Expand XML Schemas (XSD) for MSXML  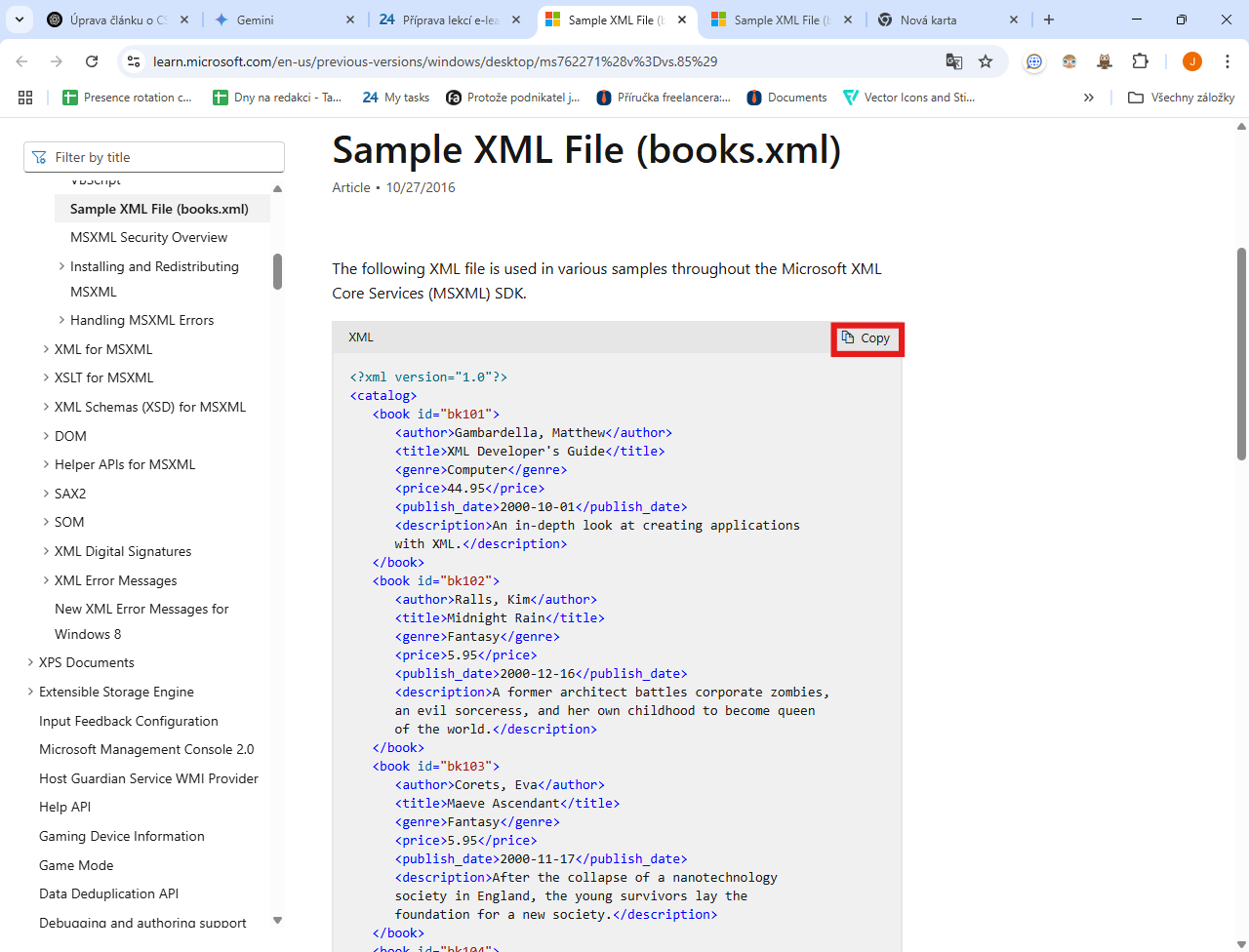[x=46, y=407]
